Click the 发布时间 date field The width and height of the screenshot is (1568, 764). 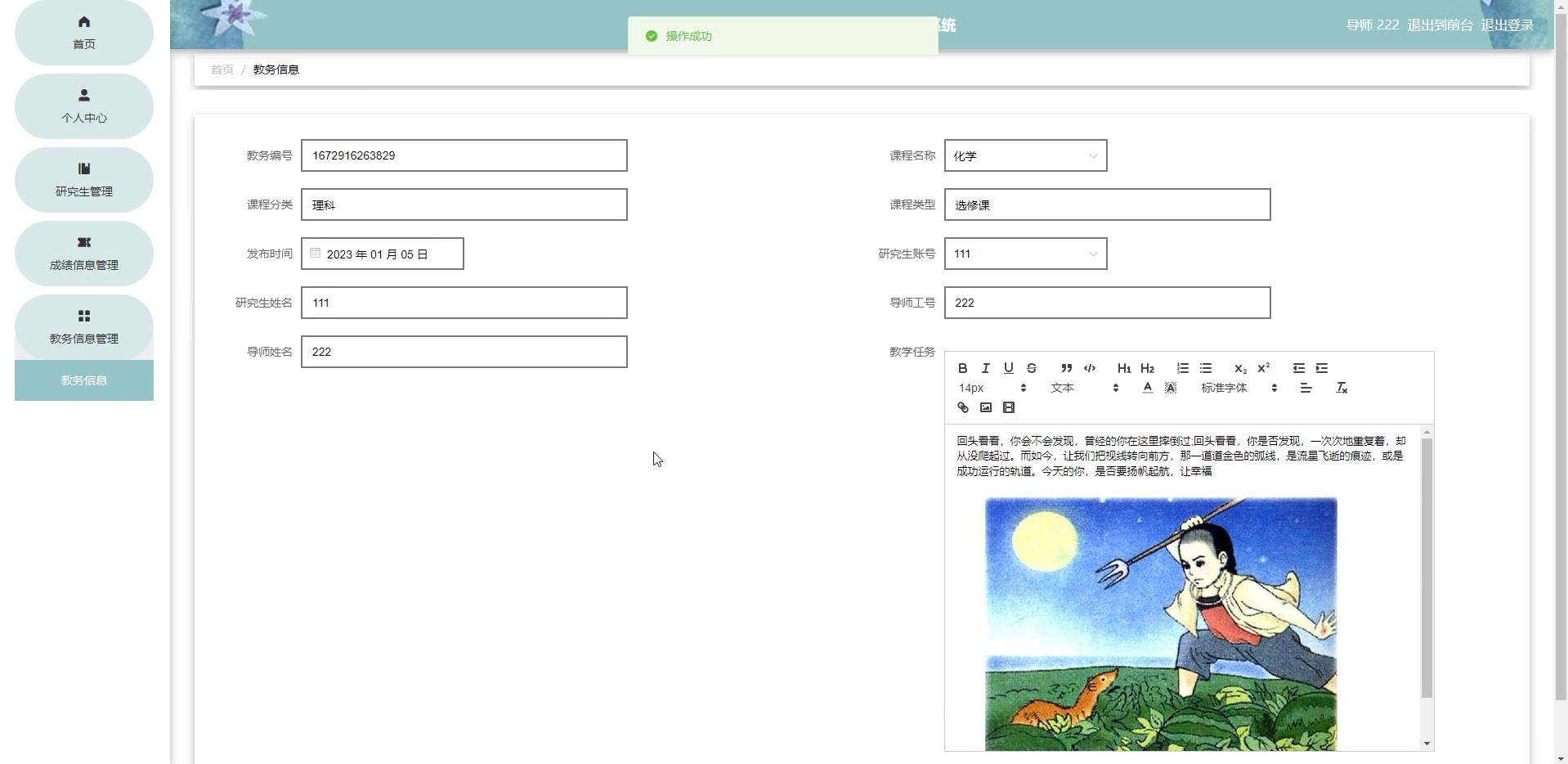click(383, 254)
